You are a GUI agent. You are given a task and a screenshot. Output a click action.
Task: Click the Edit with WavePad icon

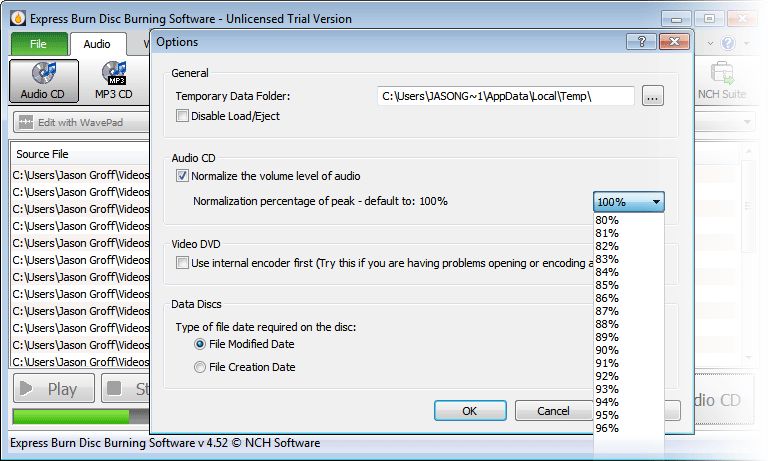(25, 122)
